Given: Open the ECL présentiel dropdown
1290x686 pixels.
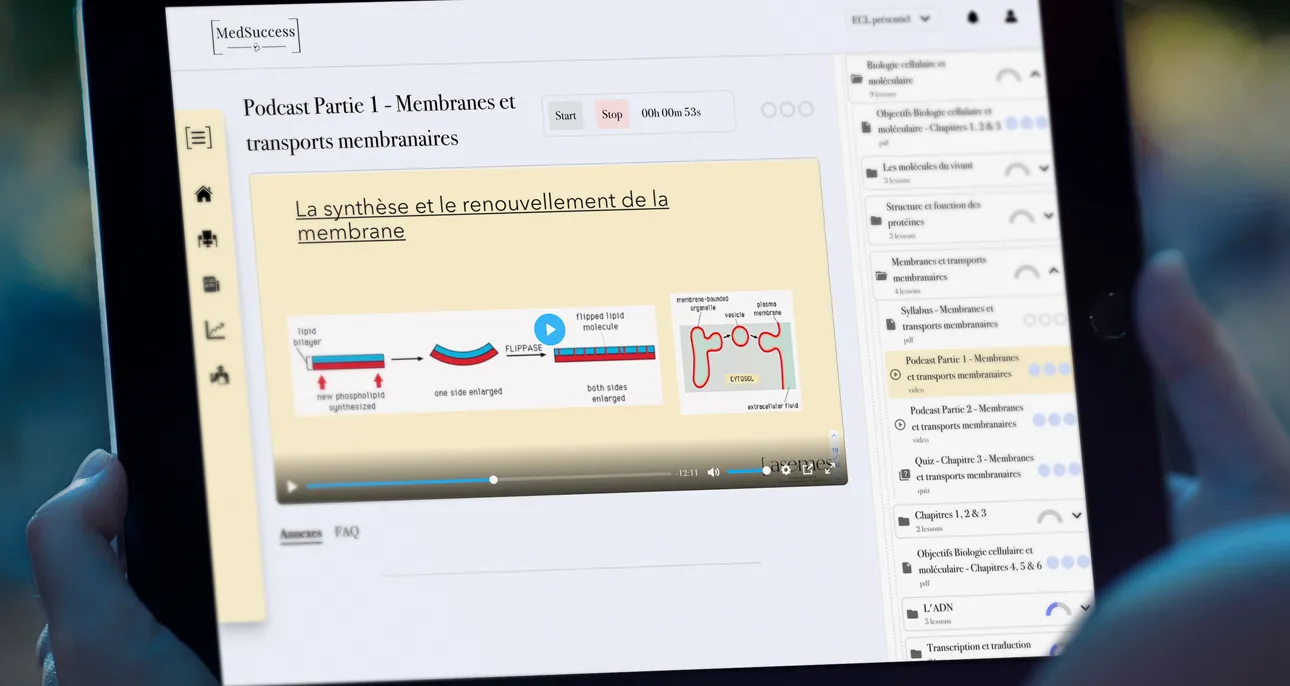Looking at the screenshot, I should pyautogui.click(x=891, y=19).
